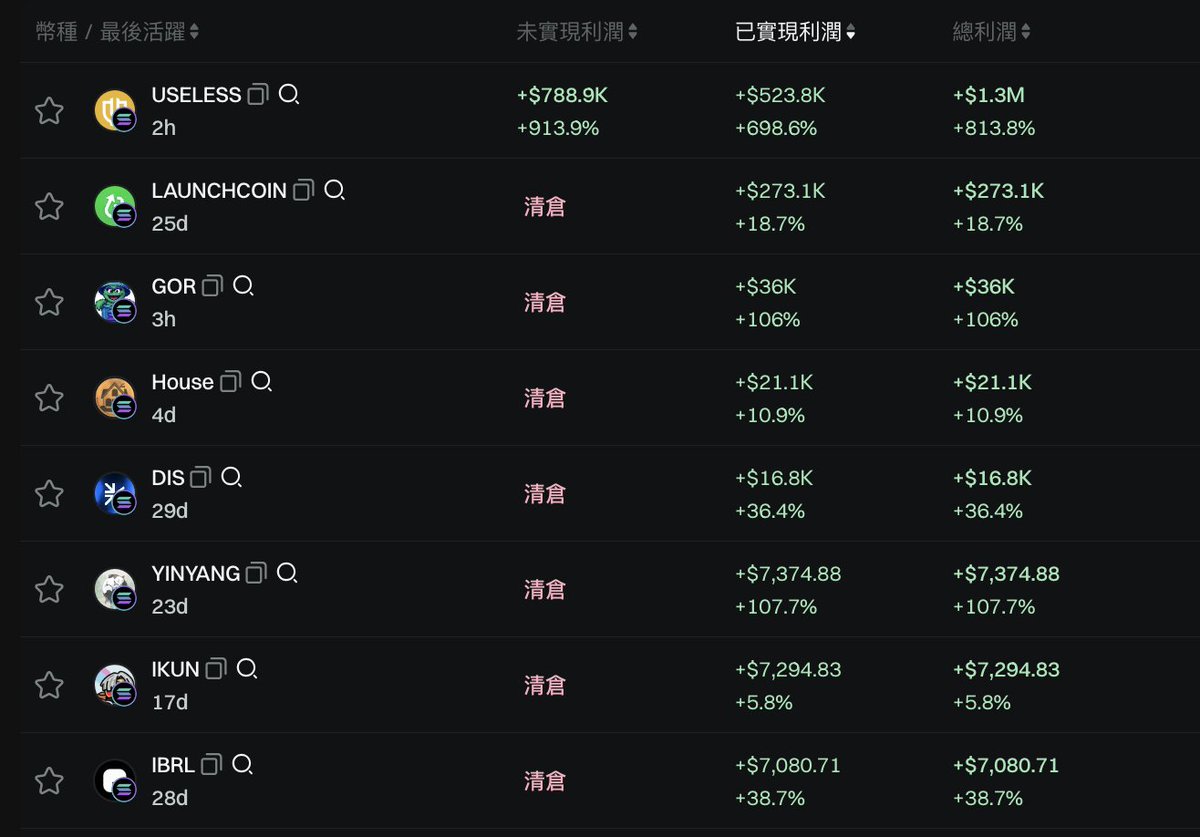Click the House token avatar
Viewport: 1200px width, 837px height.
[x=114, y=397]
